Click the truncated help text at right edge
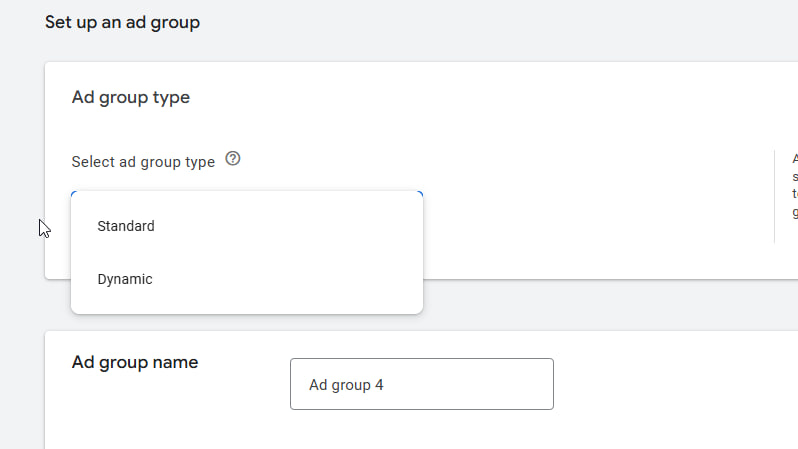Image resolution: width=798 pixels, height=449 pixels. pyautogui.click(x=795, y=160)
